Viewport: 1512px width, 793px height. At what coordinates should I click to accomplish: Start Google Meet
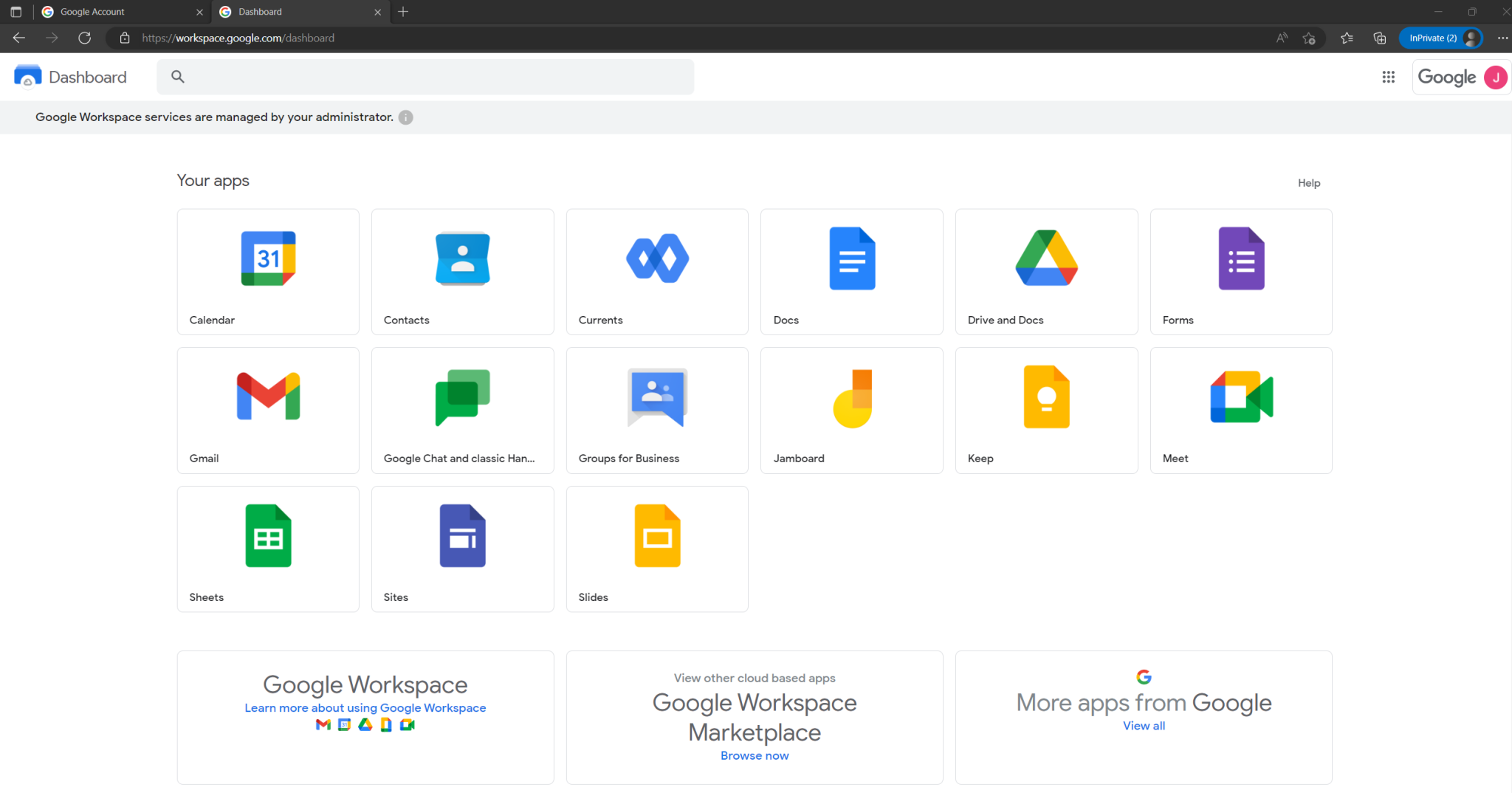pos(1240,410)
